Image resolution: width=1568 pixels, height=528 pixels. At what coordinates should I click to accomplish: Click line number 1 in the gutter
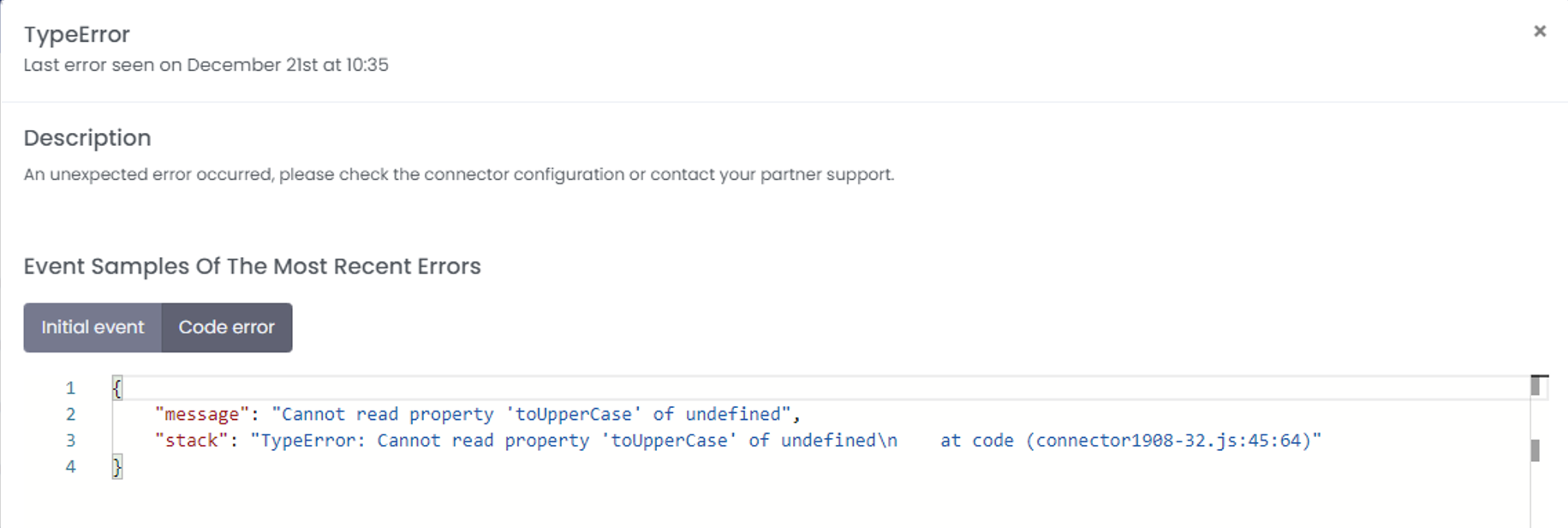tap(70, 388)
